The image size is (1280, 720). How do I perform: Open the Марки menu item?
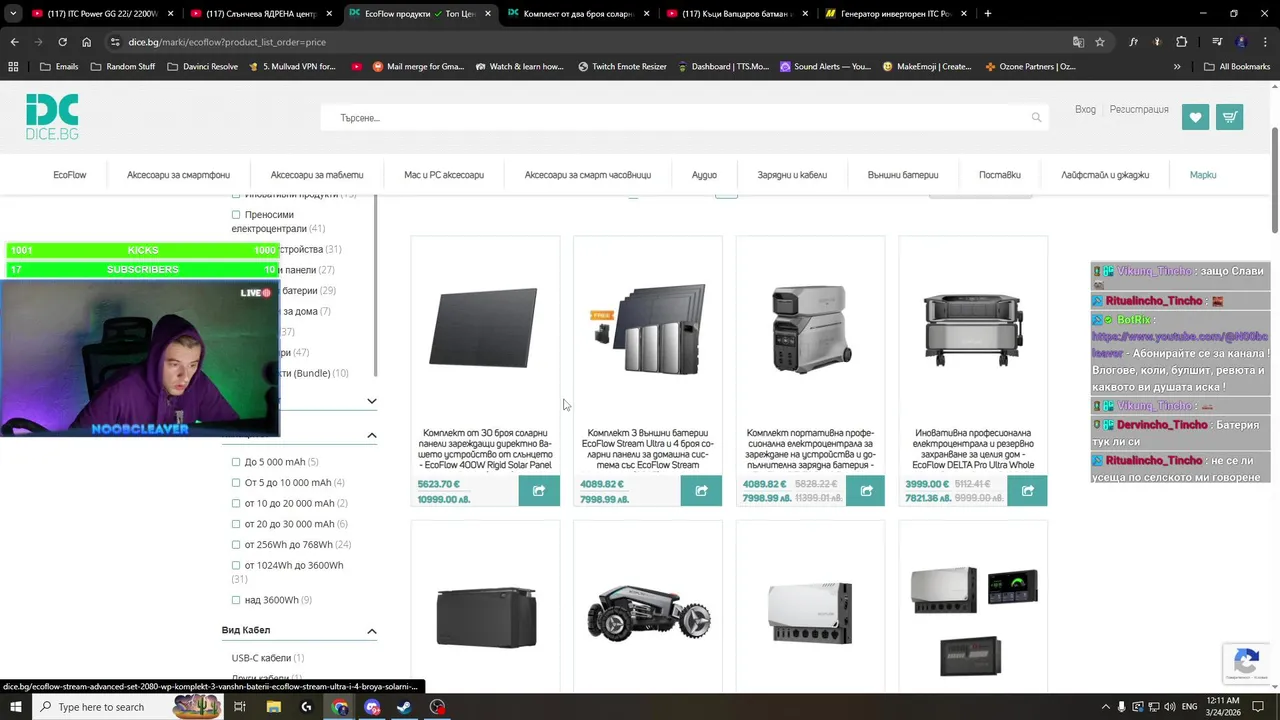[1203, 175]
